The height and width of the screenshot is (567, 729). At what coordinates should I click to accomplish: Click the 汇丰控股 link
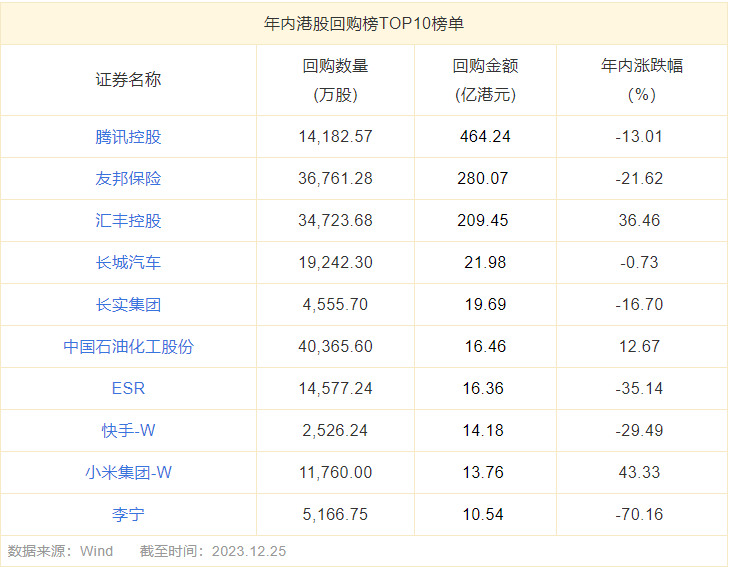[x=128, y=220]
